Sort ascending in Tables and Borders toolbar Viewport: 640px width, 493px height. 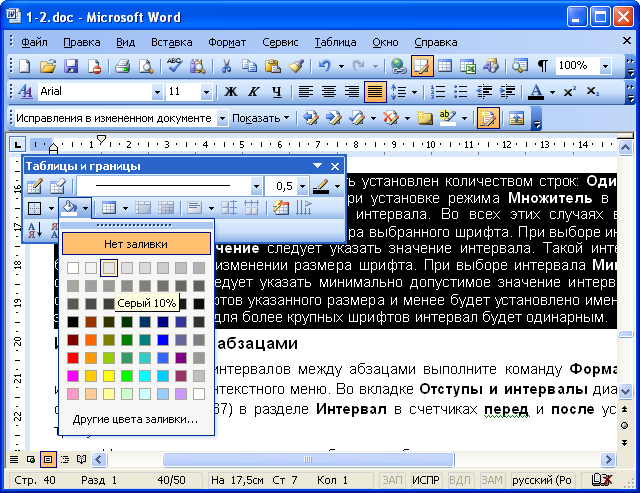pyautogui.click(x=35, y=230)
